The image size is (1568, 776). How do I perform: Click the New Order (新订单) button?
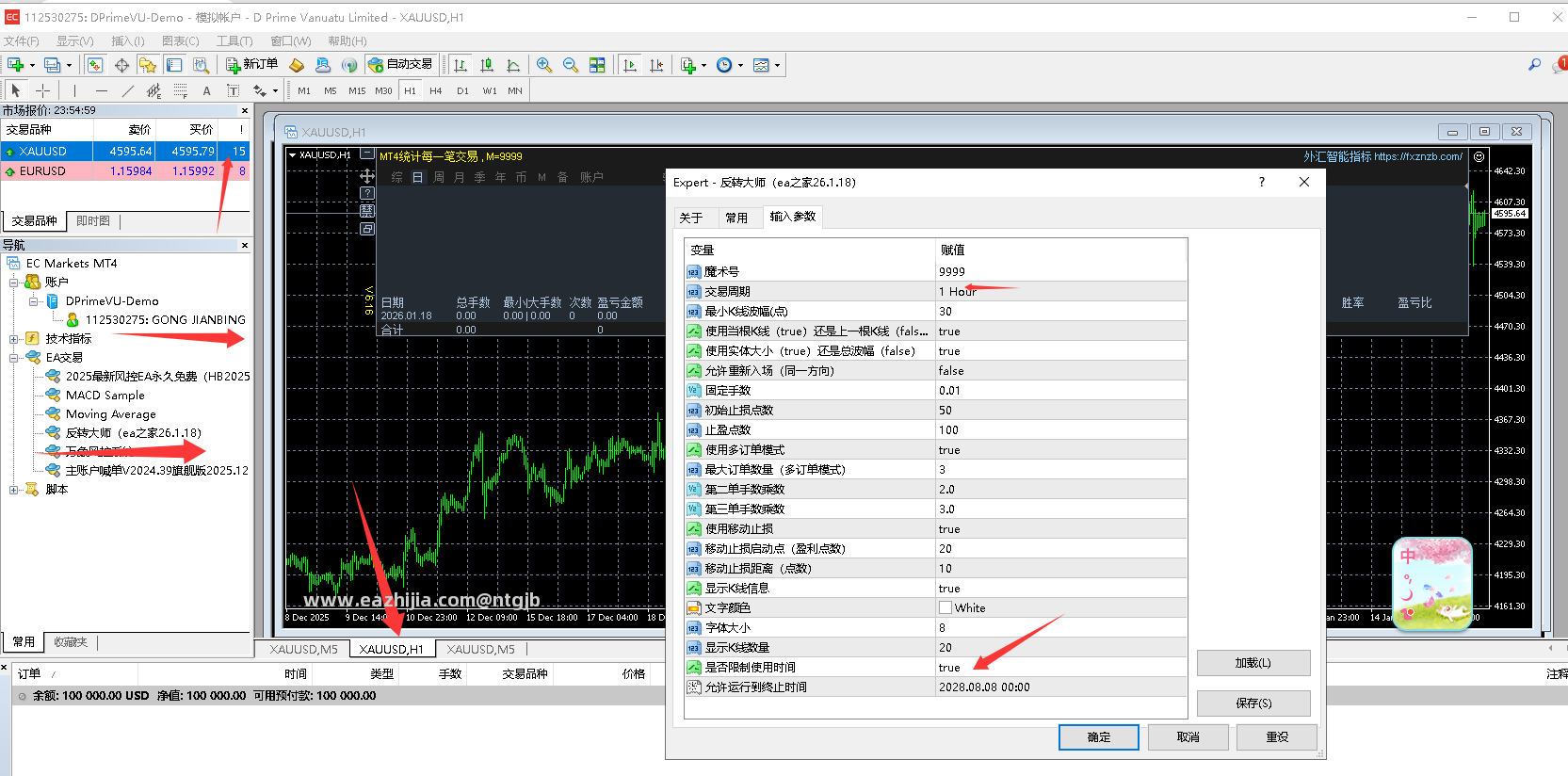click(x=251, y=65)
